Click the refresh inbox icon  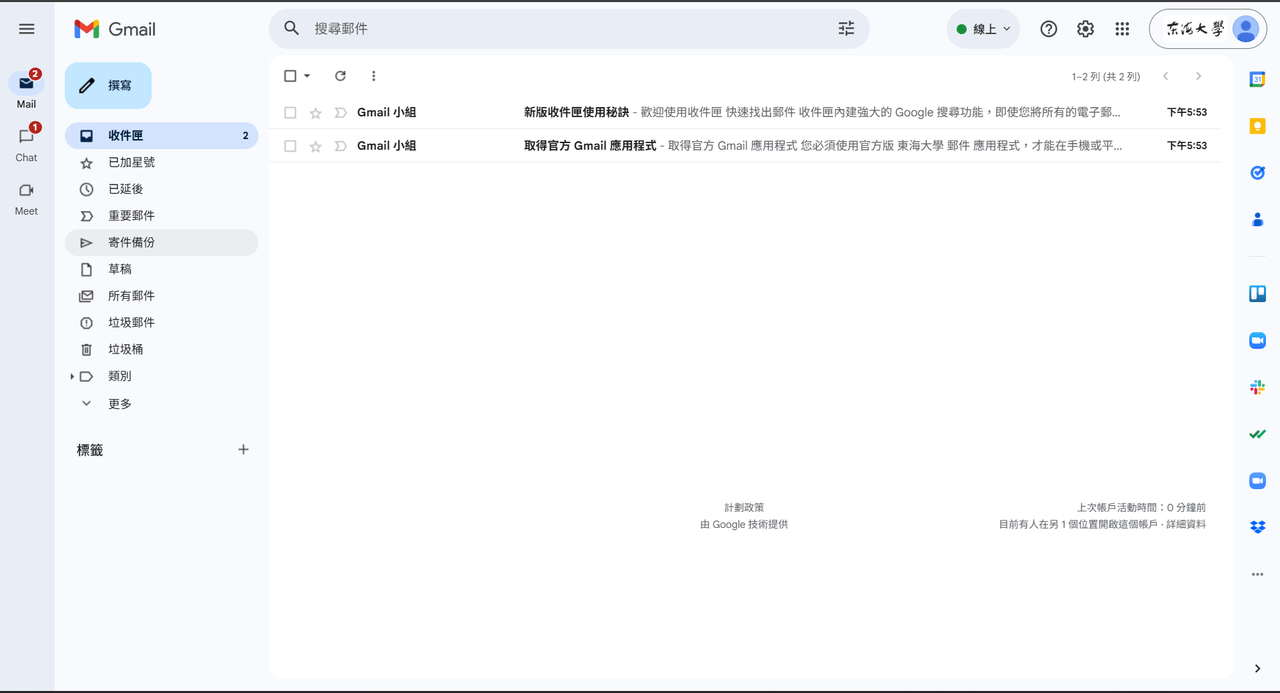[x=340, y=76]
